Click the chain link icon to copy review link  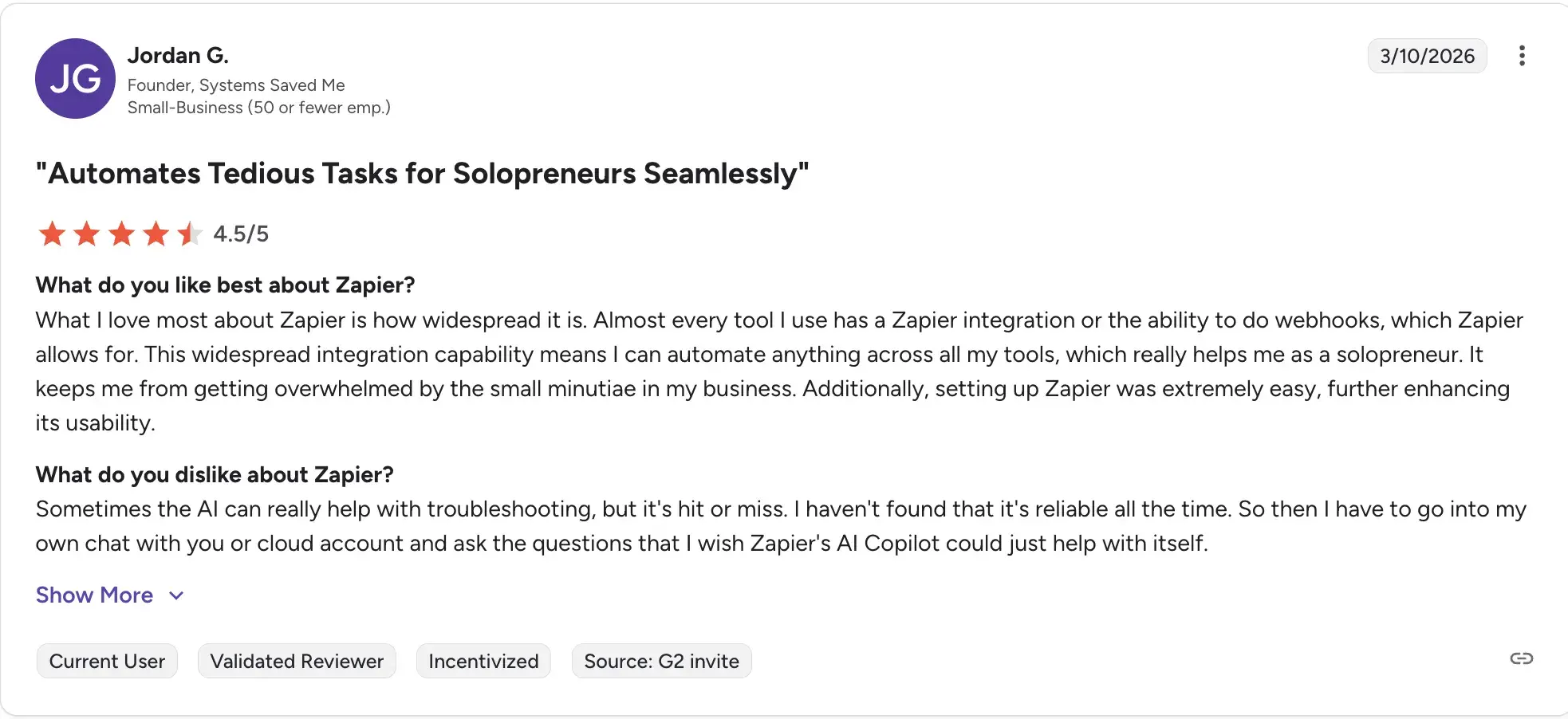[x=1521, y=658]
